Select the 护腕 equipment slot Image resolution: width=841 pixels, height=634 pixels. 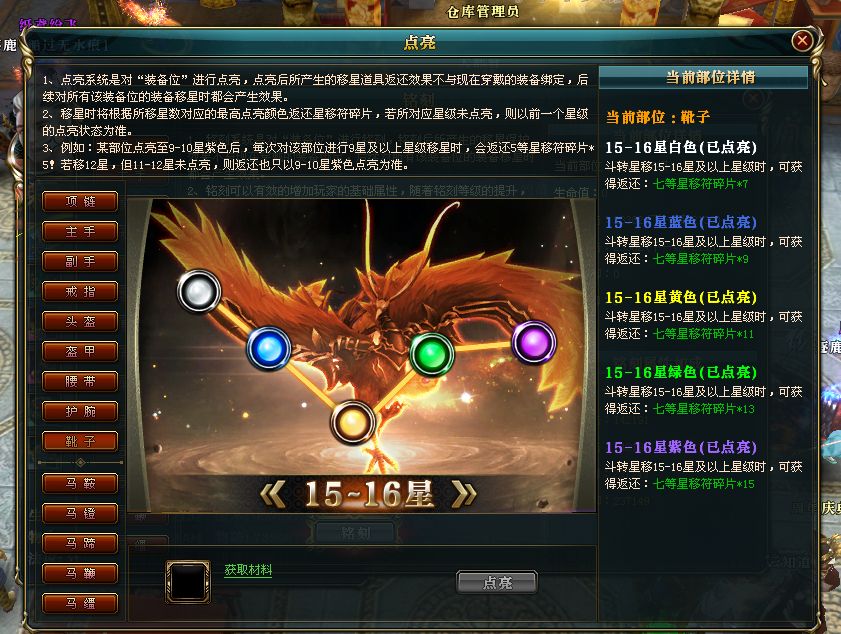pos(80,412)
